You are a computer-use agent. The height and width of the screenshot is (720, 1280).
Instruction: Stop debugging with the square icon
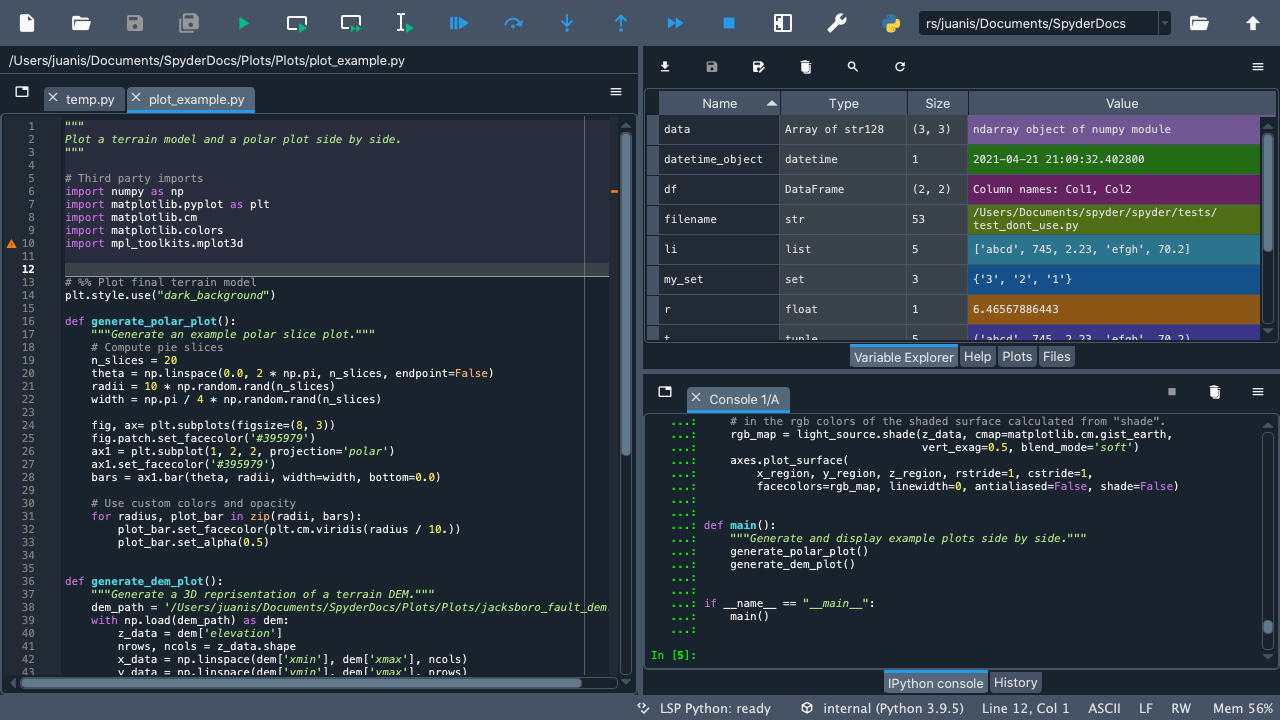tap(729, 23)
